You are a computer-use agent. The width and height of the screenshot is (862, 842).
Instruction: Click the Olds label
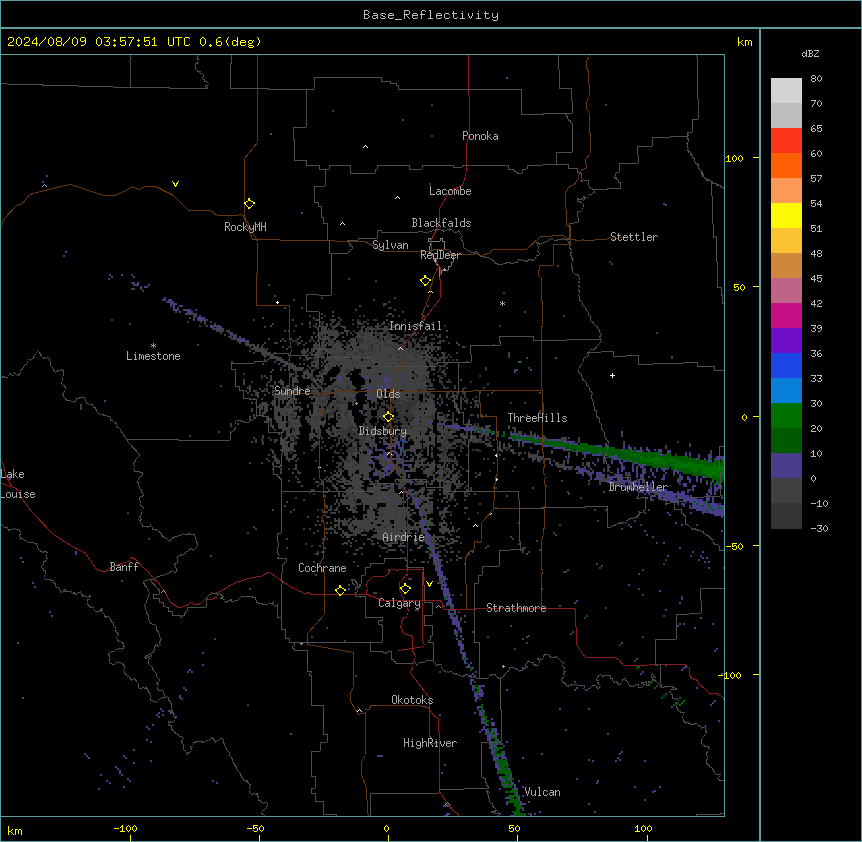tap(388, 394)
